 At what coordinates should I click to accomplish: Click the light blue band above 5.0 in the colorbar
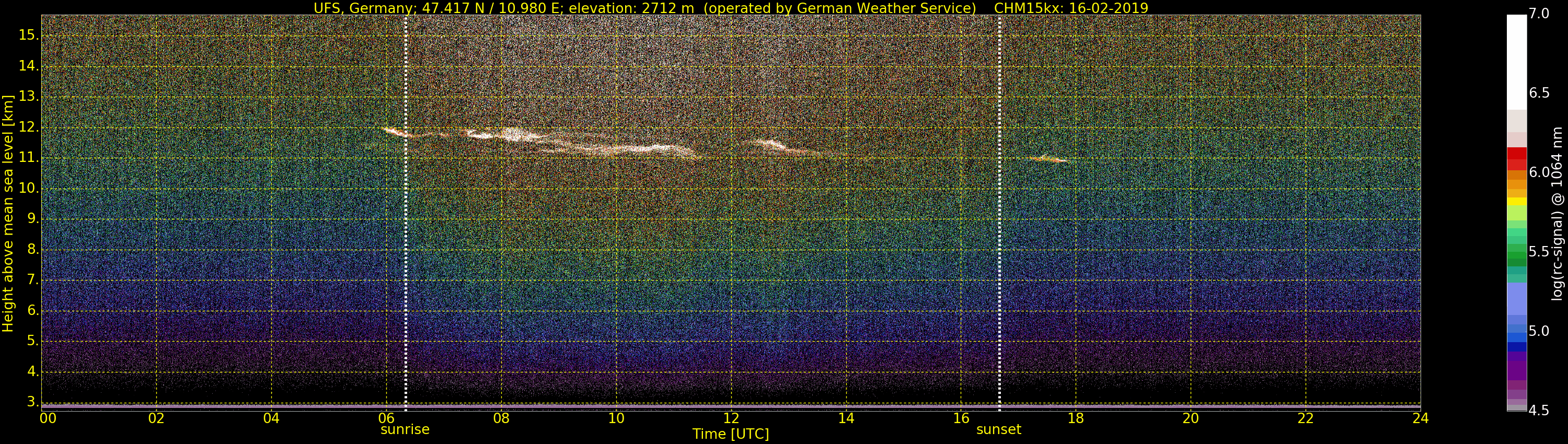point(1516,299)
